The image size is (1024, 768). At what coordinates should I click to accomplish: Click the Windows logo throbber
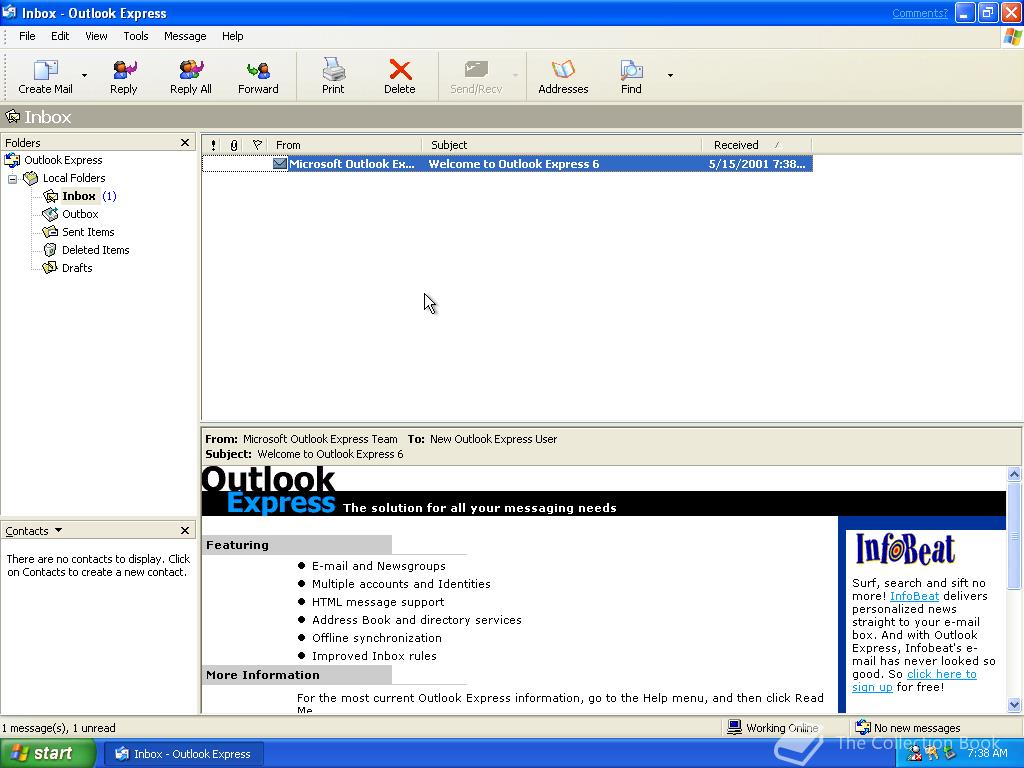1013,37
